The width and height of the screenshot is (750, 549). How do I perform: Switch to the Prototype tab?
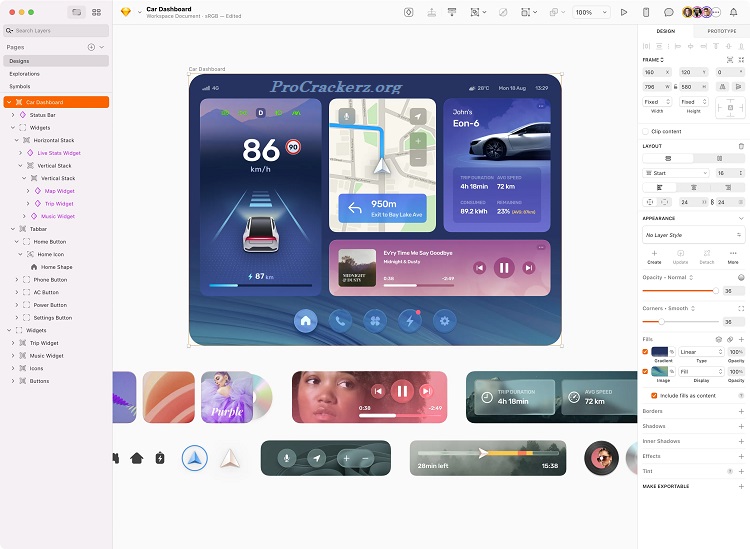(x=721, y=31)
